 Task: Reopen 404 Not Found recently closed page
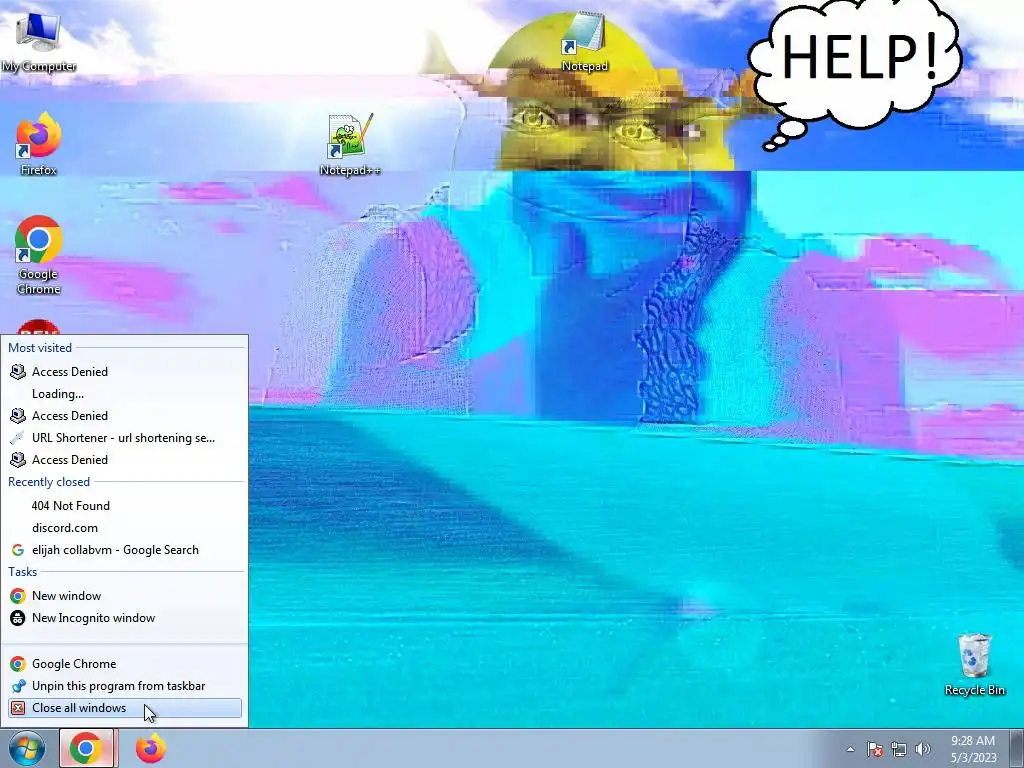click(124, 505)
